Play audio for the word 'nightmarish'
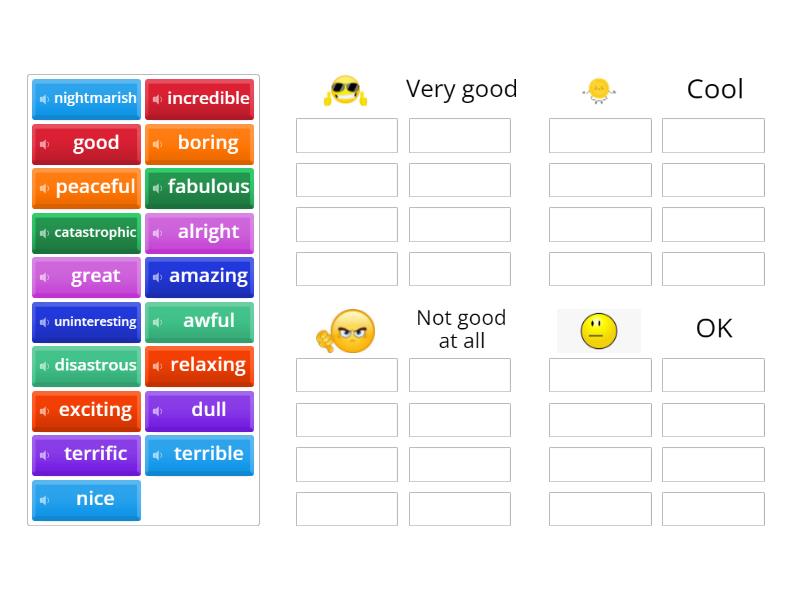This screenshot has height=600, width=800. (43, 99)
